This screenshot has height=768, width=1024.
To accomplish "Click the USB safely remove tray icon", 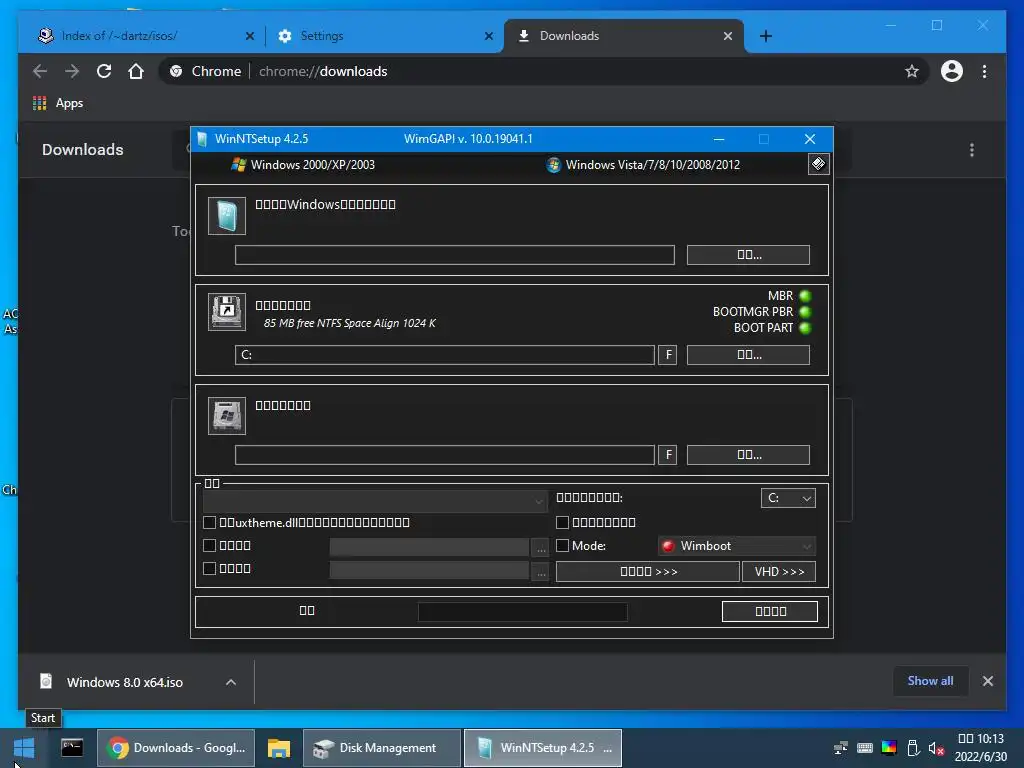I will coord(913,748).
